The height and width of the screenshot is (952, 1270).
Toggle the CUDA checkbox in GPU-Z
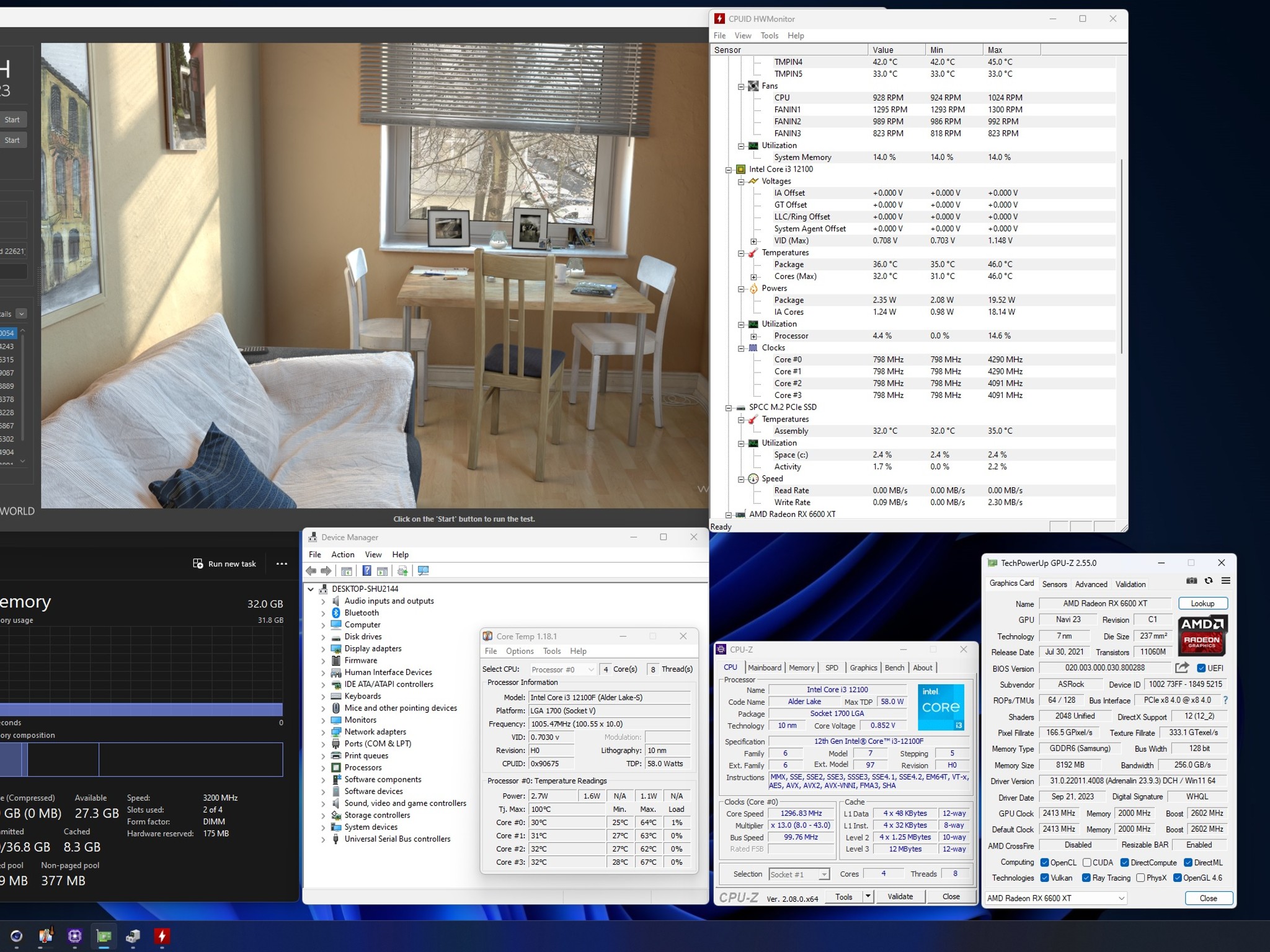pos(1086,862)
